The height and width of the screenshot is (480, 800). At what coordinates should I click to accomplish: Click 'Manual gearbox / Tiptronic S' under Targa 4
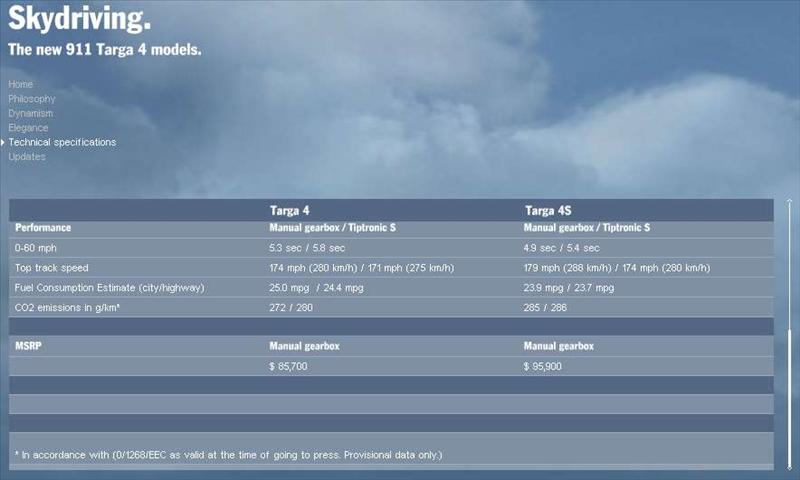coord(333,228)
